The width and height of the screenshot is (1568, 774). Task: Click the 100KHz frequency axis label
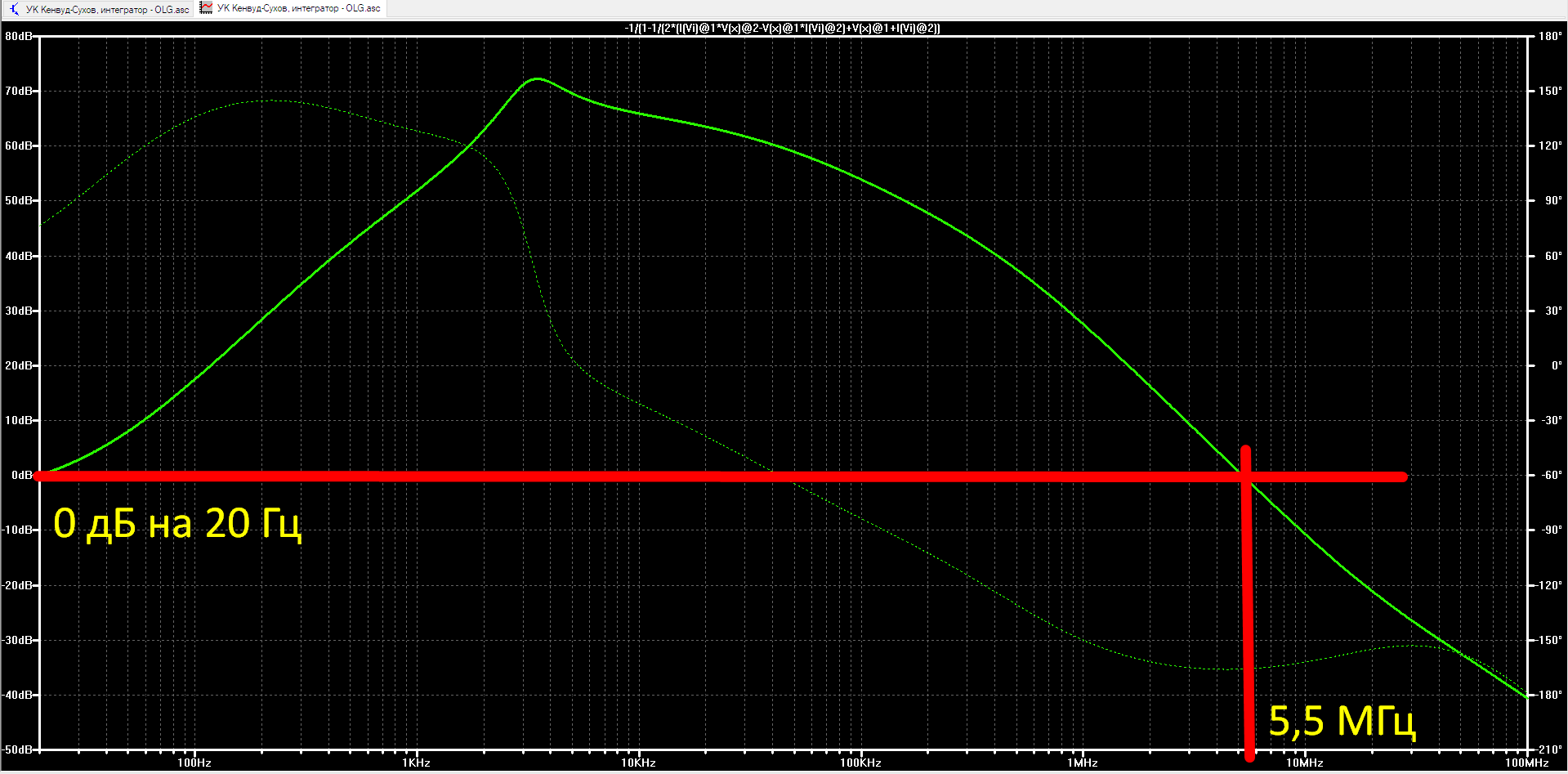point(860,763)
